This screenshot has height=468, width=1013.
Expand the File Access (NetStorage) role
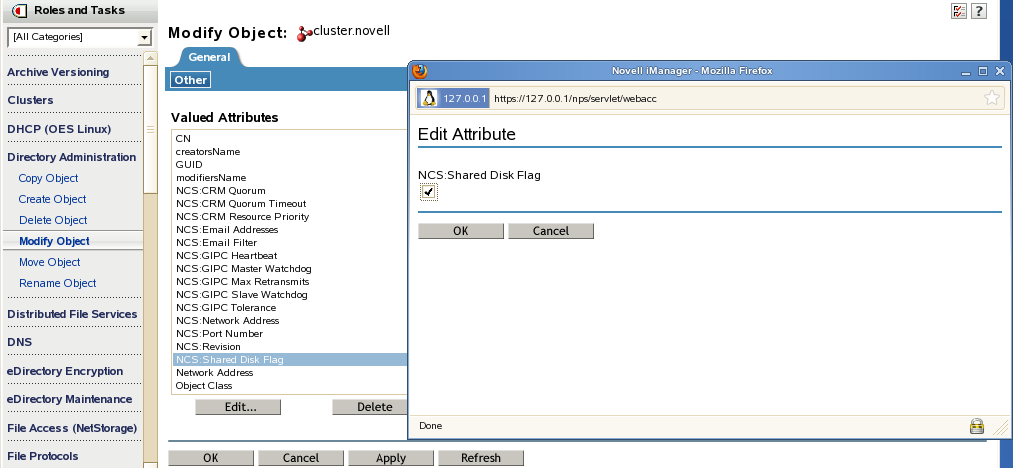coord(72,428)
